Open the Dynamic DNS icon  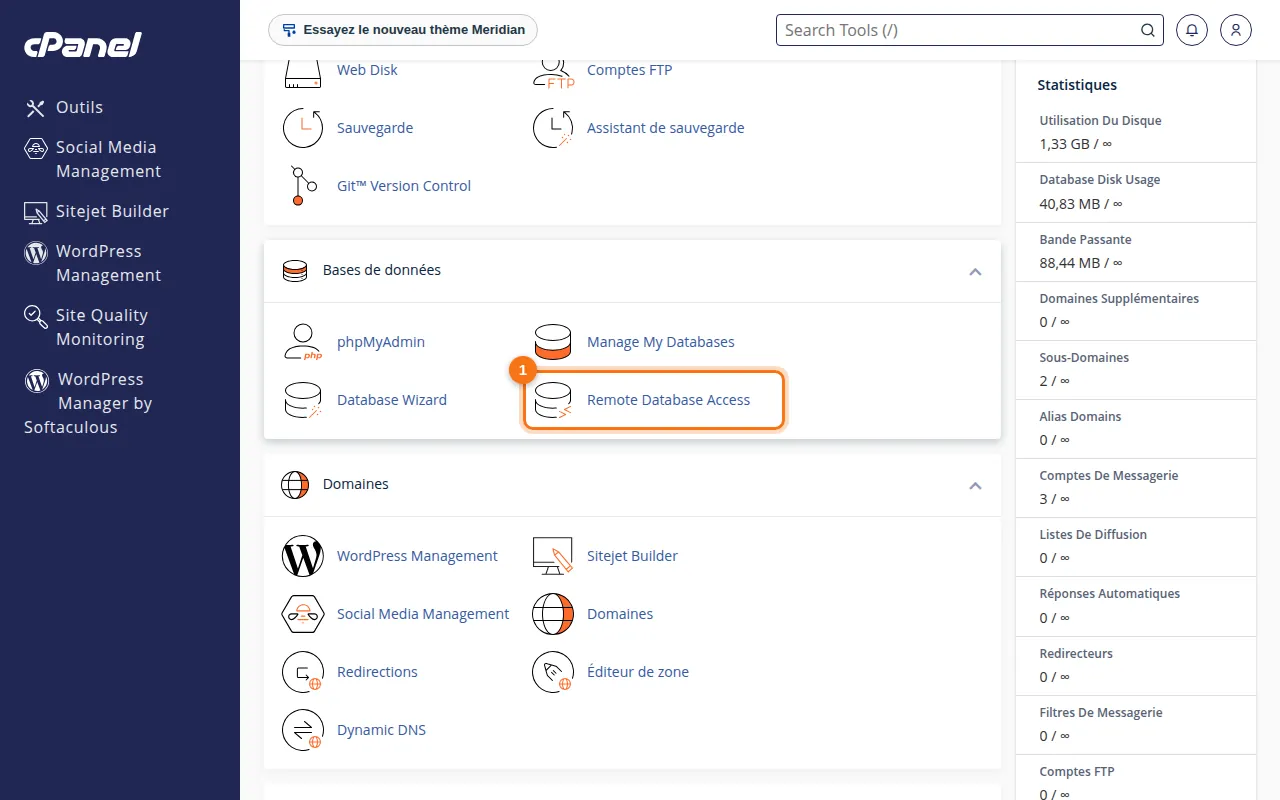[x=303, y=730]
